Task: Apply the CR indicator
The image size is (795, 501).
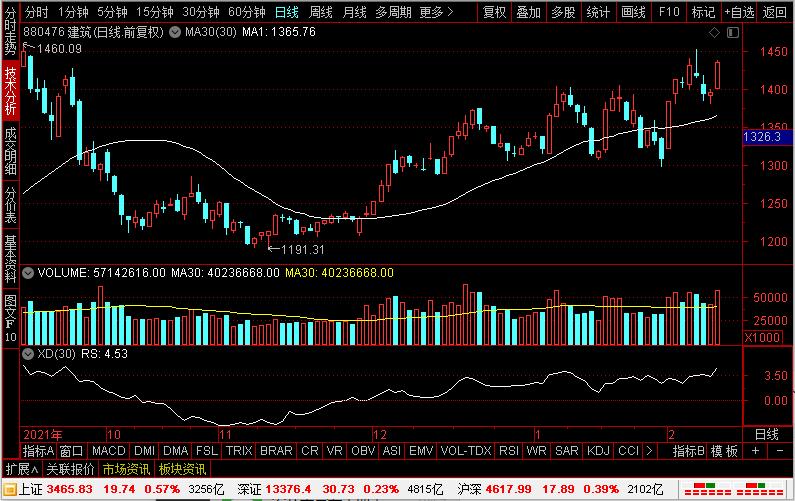Action: 310,451
